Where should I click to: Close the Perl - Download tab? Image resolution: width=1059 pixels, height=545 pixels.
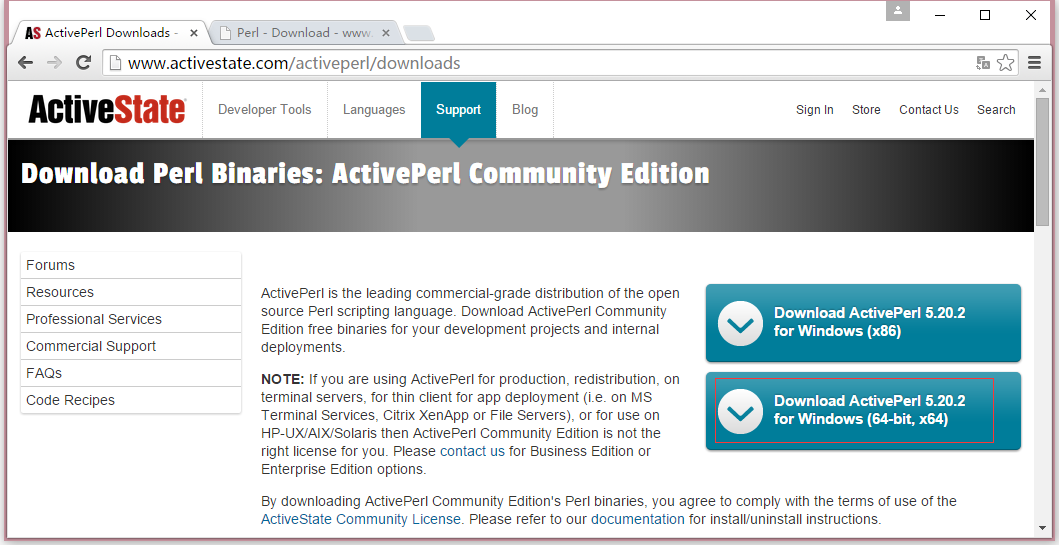(386, 32)
